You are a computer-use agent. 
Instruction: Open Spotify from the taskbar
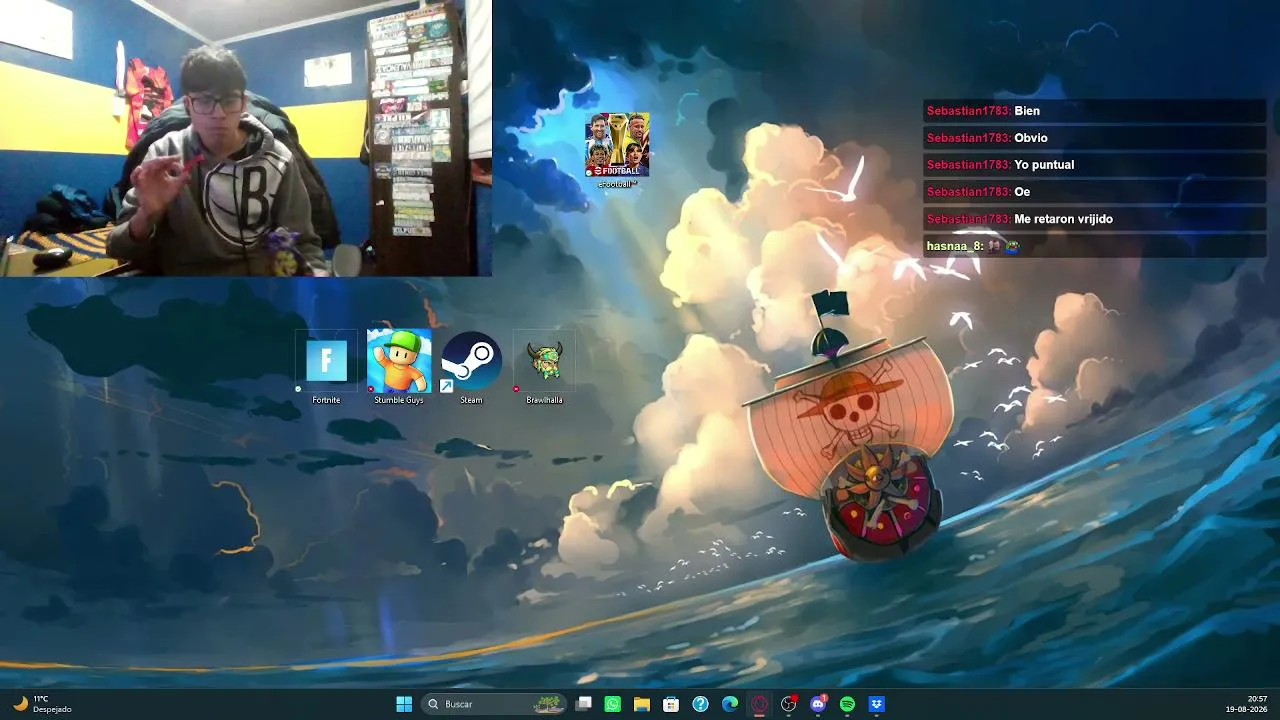tap(847, 704)
